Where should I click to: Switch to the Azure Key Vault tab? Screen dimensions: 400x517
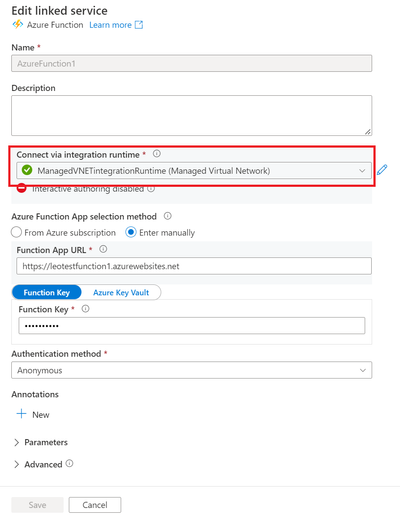coord(121,292)
